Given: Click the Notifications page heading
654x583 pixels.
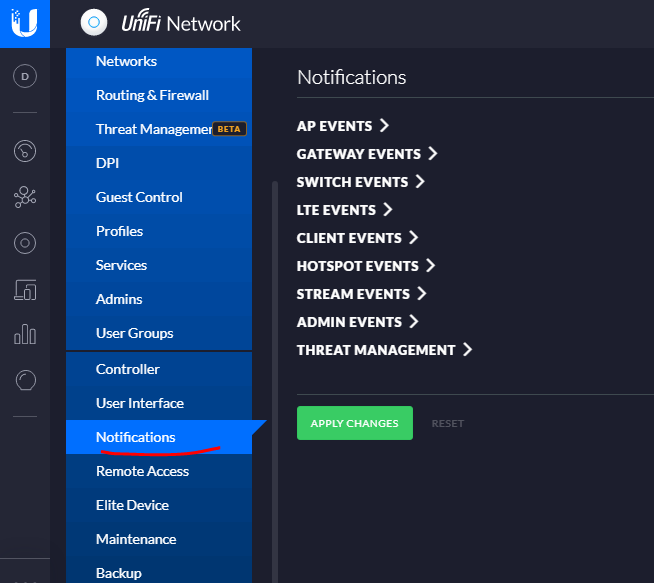Looking at the screenshot, I should coord(352,78).
